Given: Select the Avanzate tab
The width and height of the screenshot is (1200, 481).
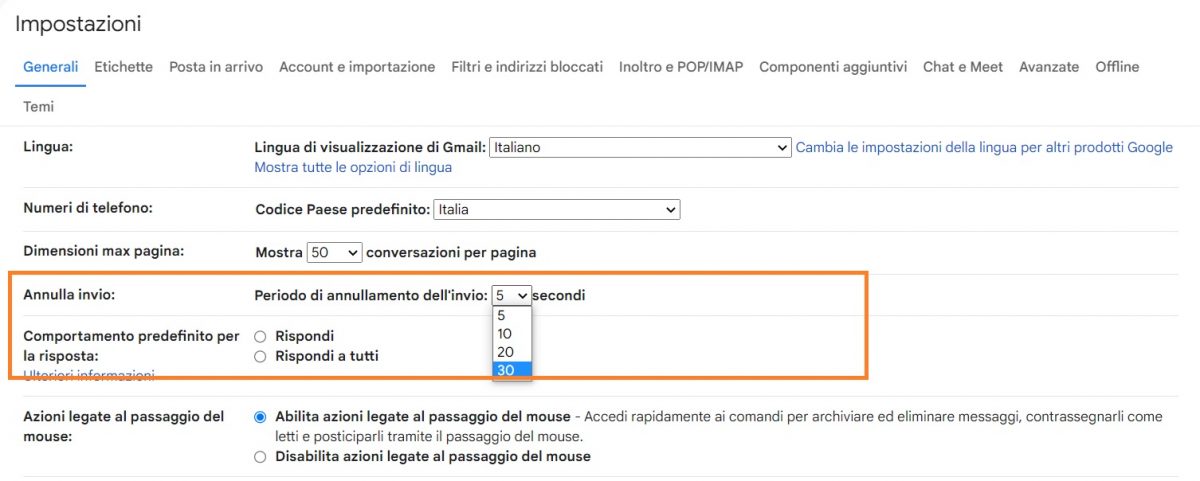Looking at the screenshot, I should (x=1049, y=67).
